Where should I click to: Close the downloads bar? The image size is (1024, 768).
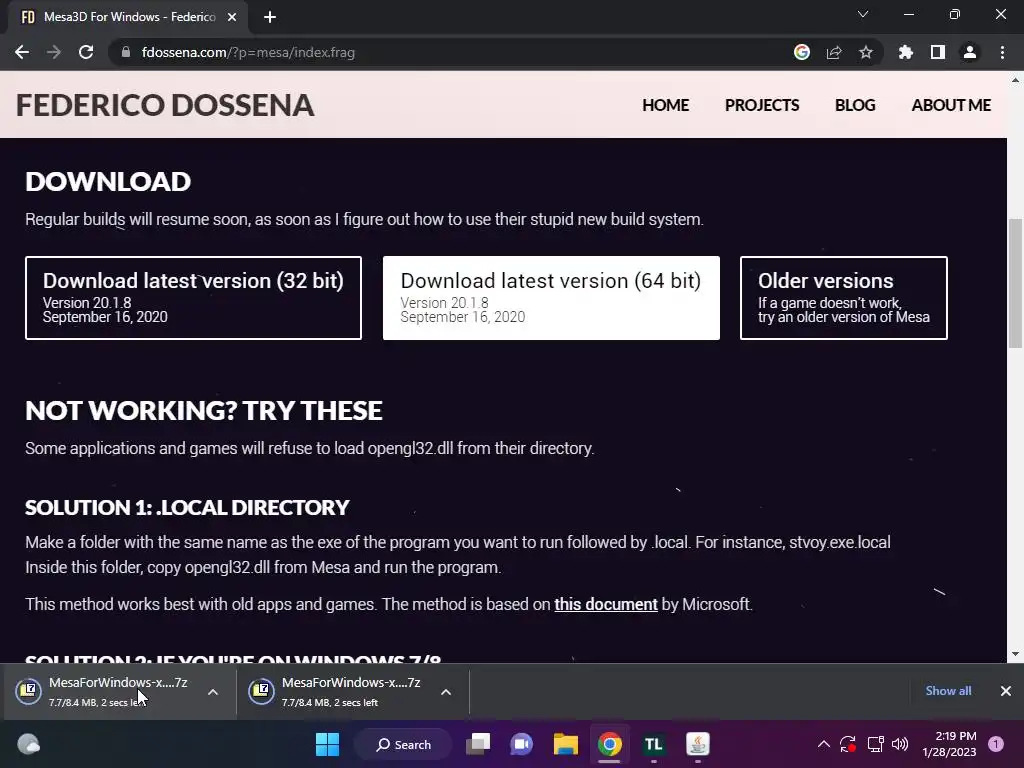[1006, 691]
